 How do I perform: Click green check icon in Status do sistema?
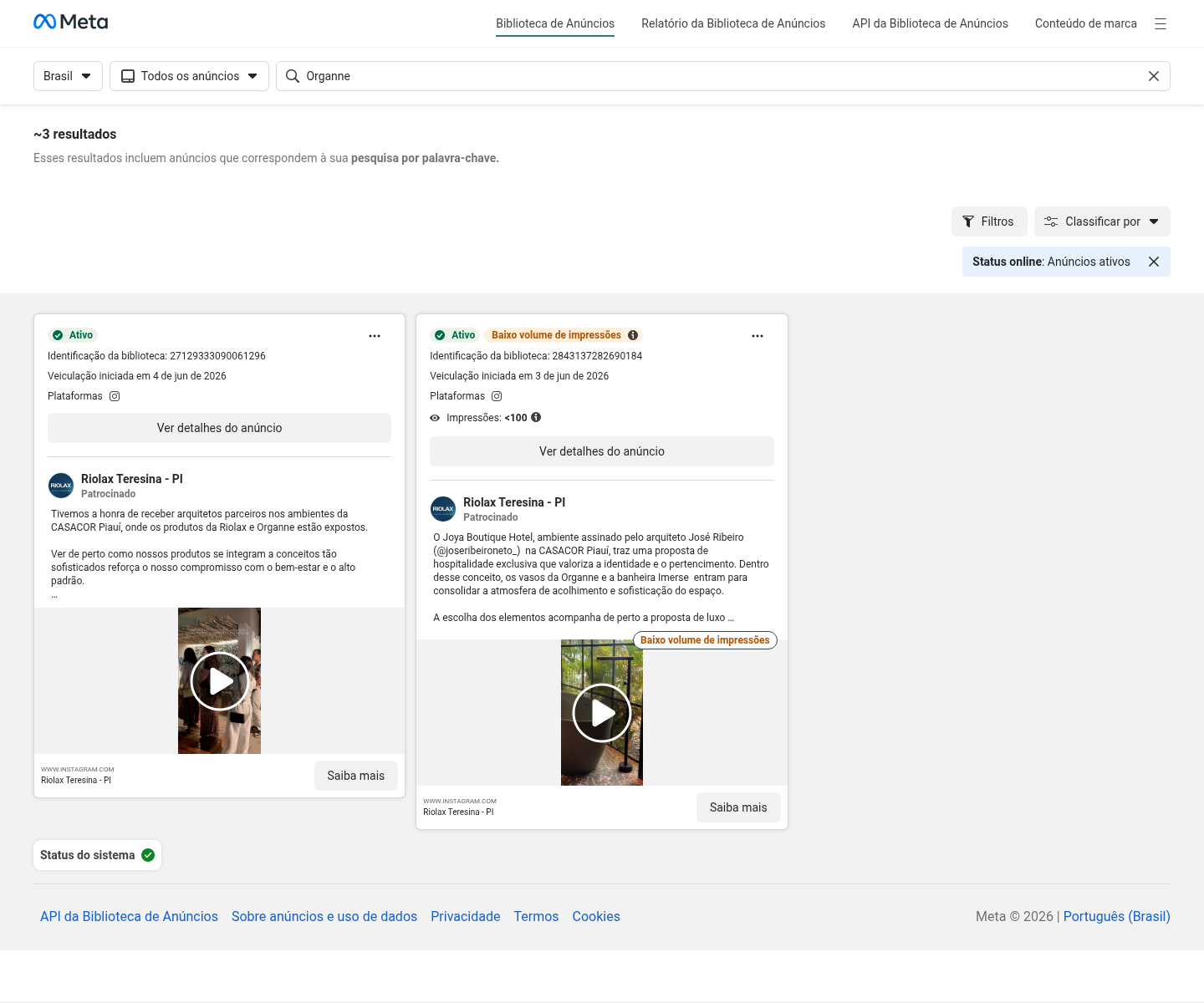[x=148, y=855]
